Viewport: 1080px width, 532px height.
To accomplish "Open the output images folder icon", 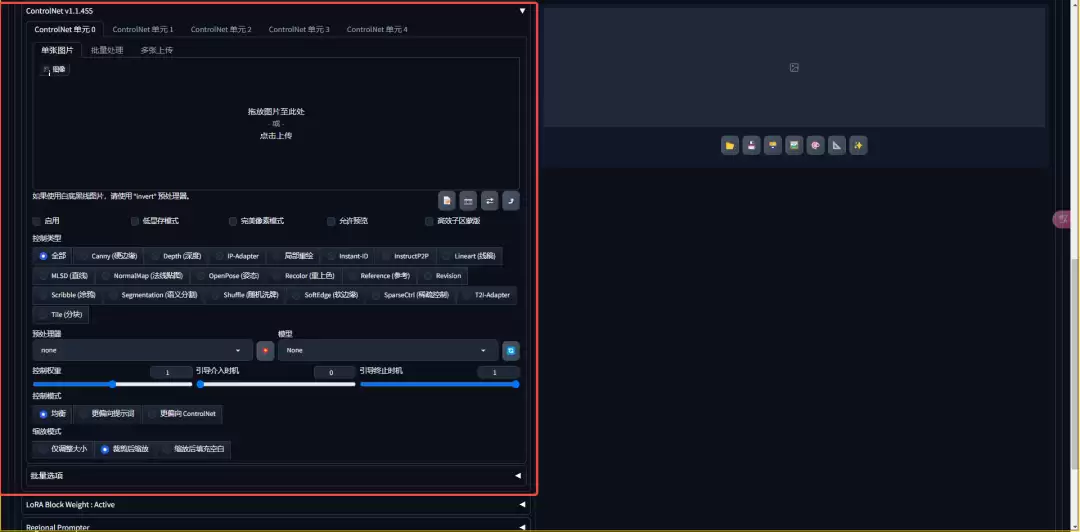I will [x=729, y=145].
